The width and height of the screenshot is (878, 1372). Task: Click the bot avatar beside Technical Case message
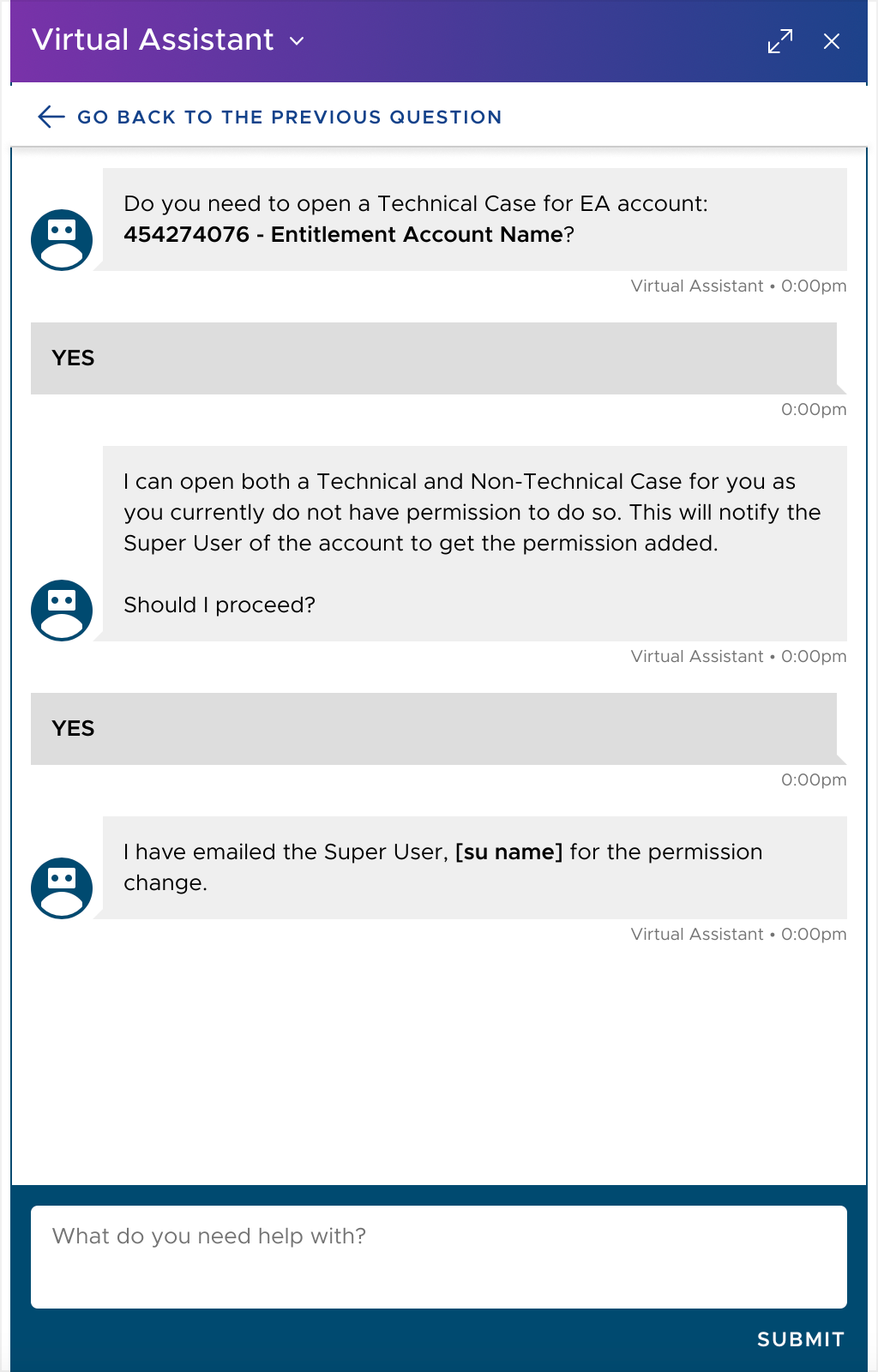coord(62,240)
